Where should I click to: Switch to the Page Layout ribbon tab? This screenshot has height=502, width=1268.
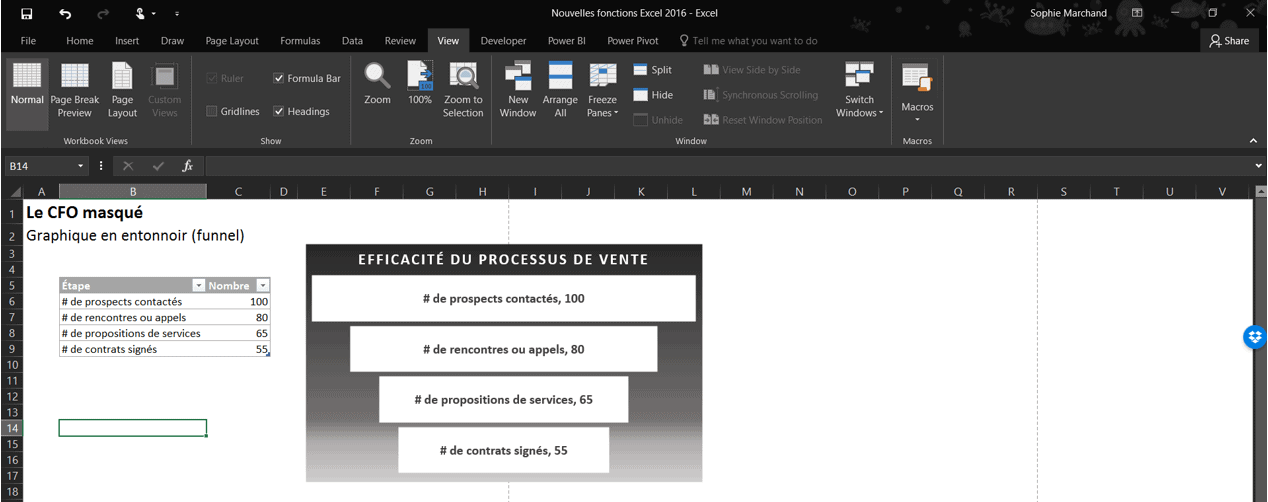coord(232,41)
